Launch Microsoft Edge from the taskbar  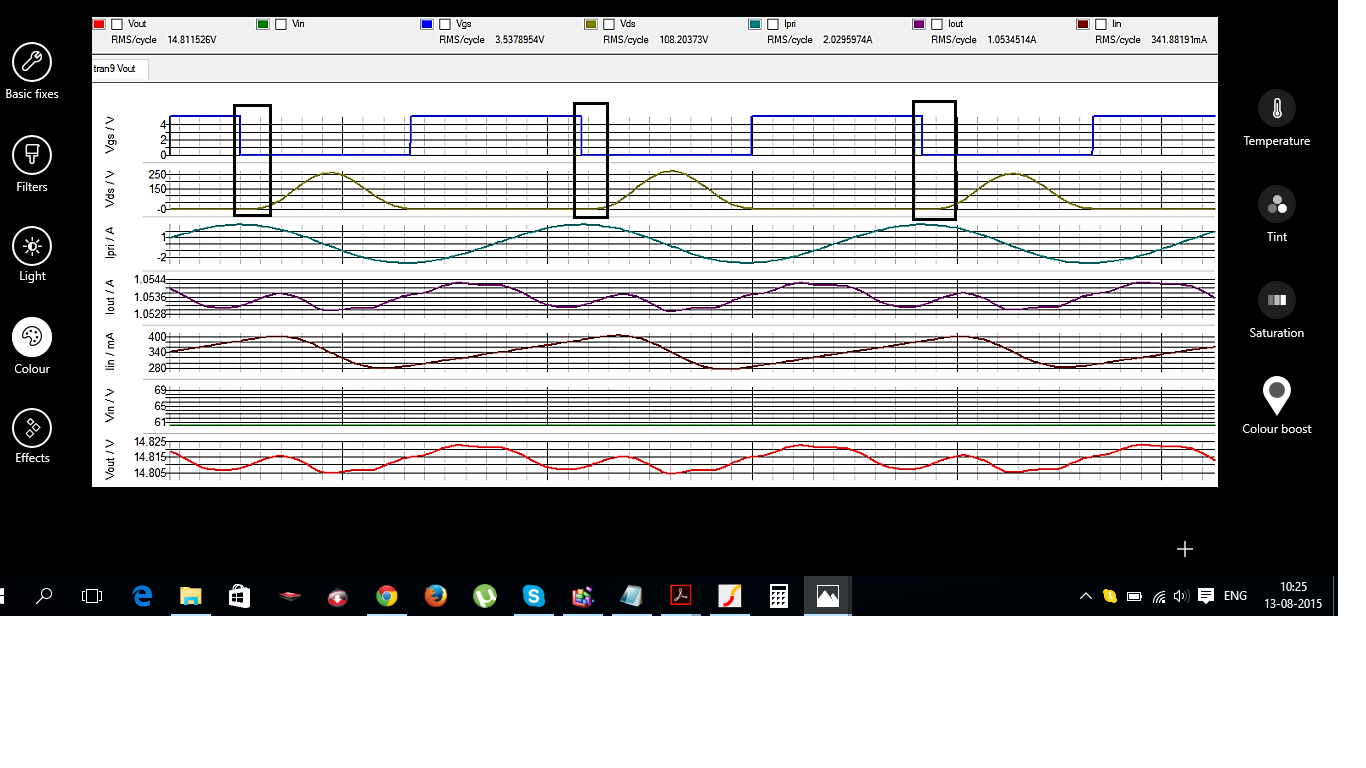click(142, 596)
